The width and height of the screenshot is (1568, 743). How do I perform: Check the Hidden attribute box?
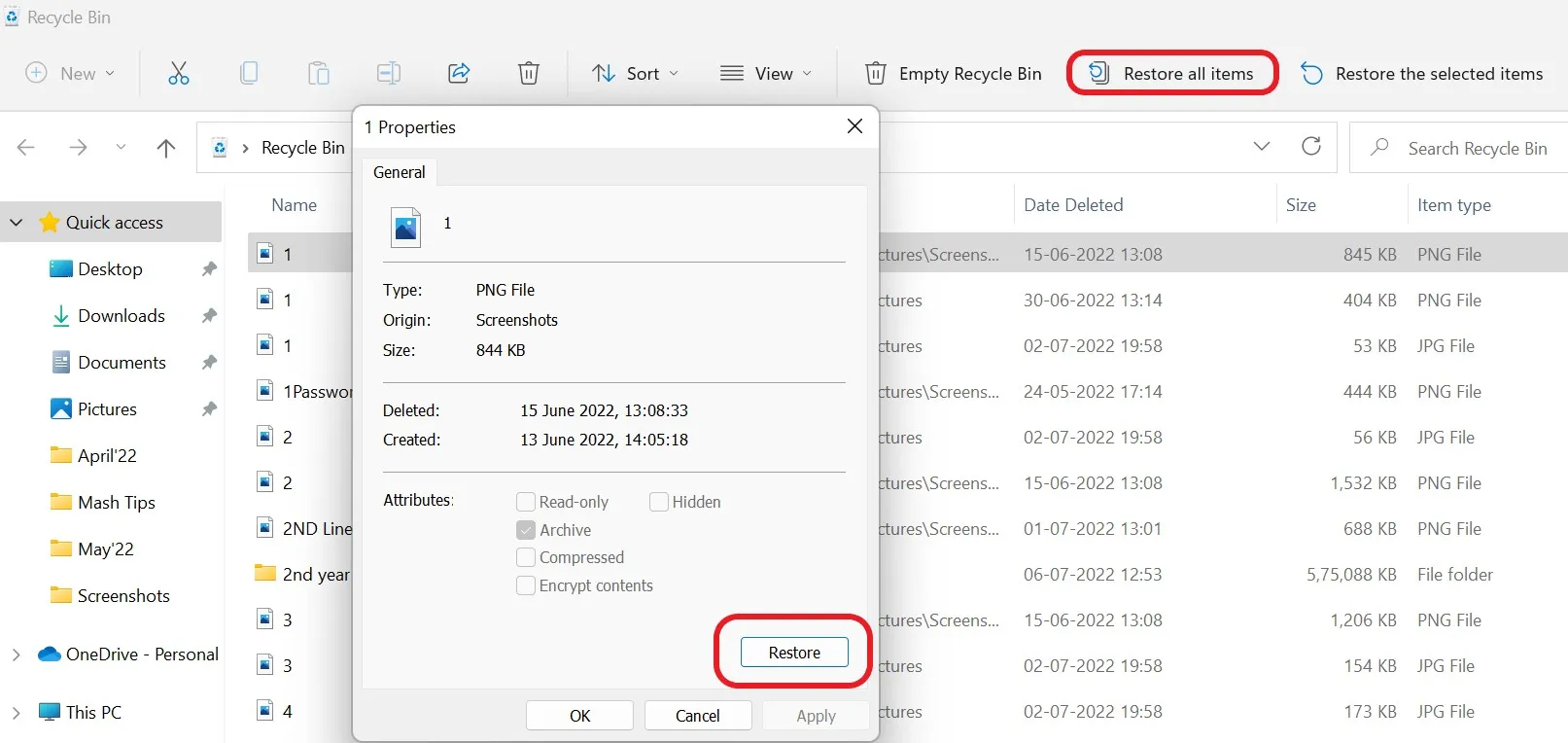(x=659, y=502)
